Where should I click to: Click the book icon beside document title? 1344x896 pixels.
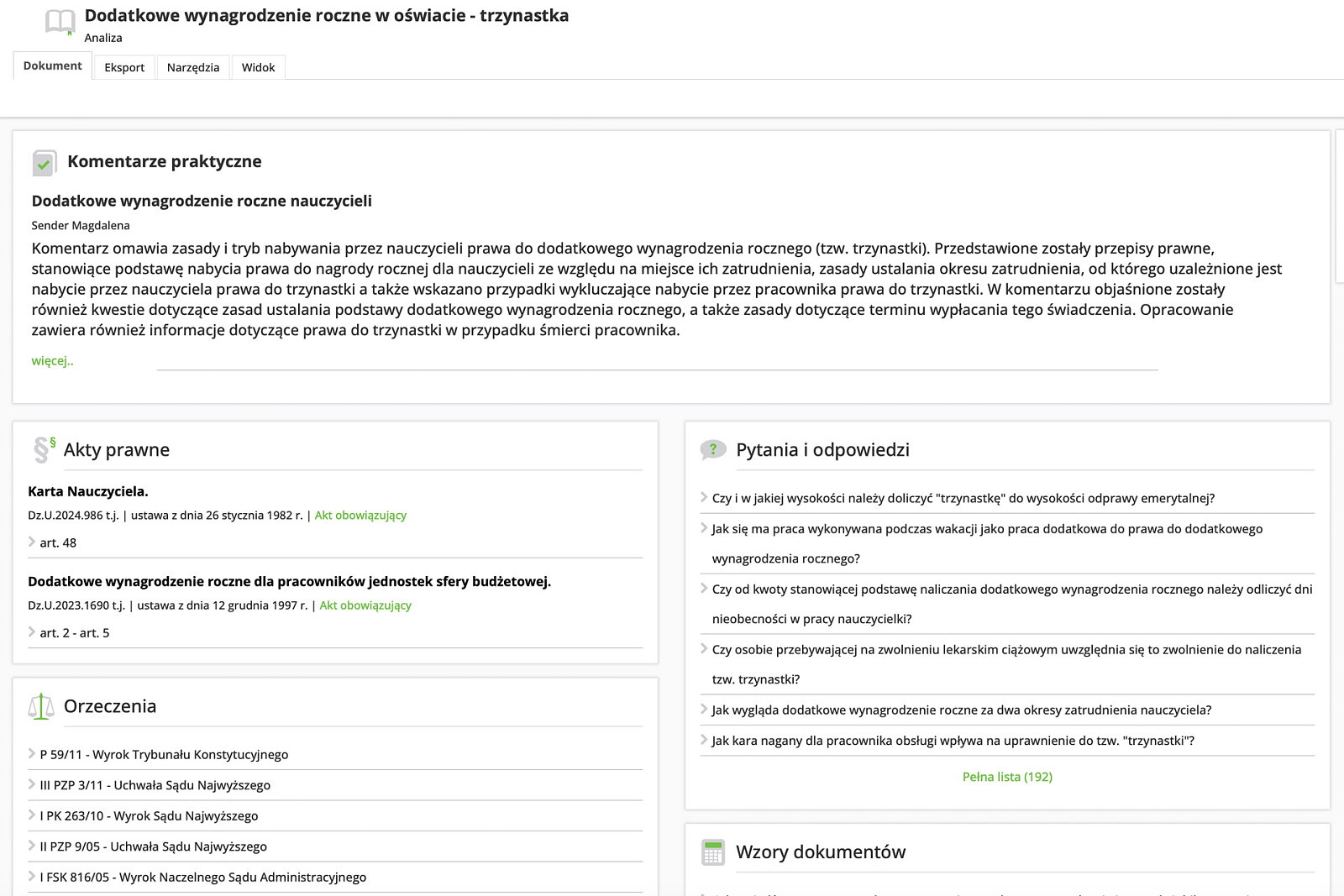click(x=60, y=22)
